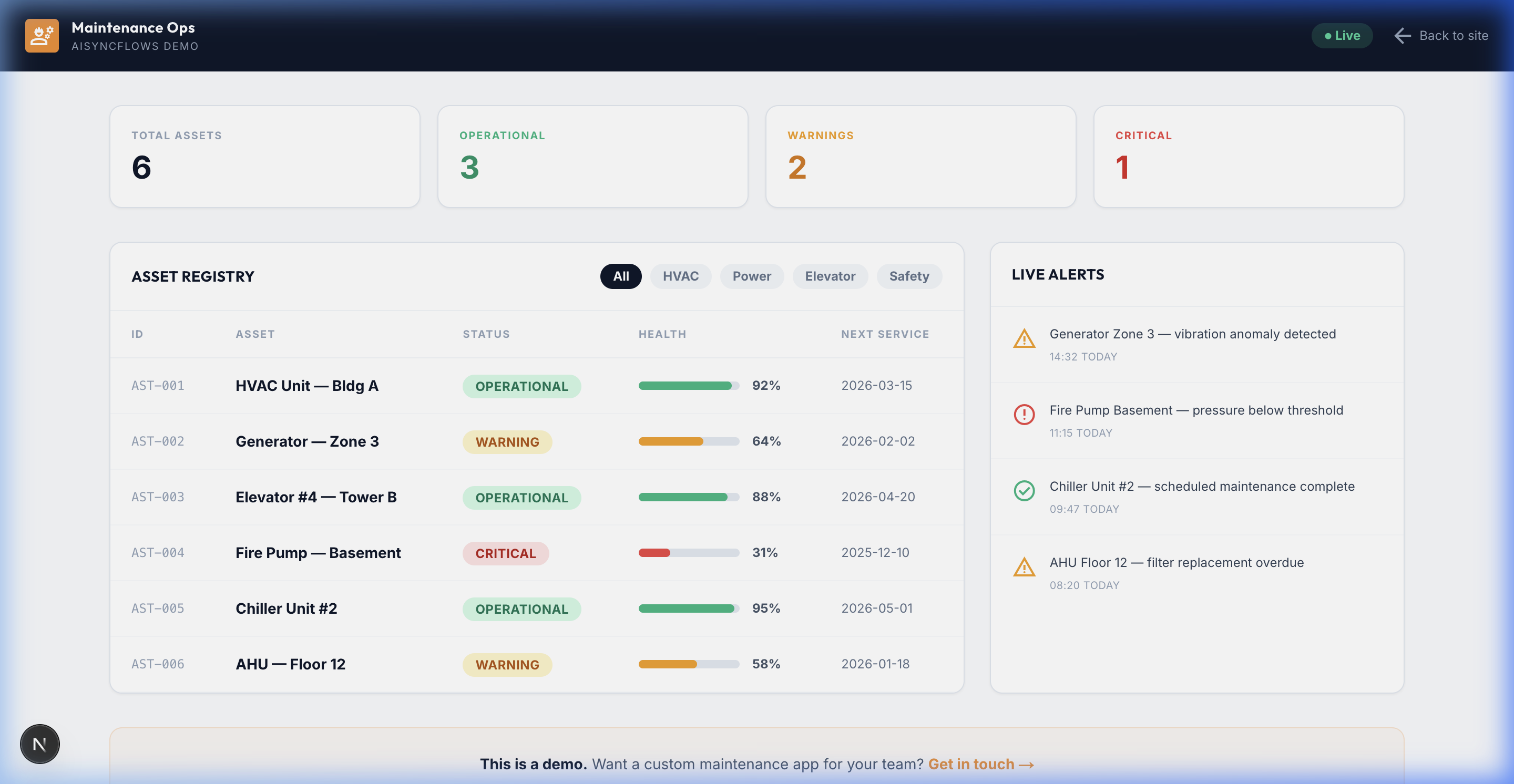Switch to the Elevator filter tab
Viewport: 1514px width, 784px height.
tap(830, 276)
